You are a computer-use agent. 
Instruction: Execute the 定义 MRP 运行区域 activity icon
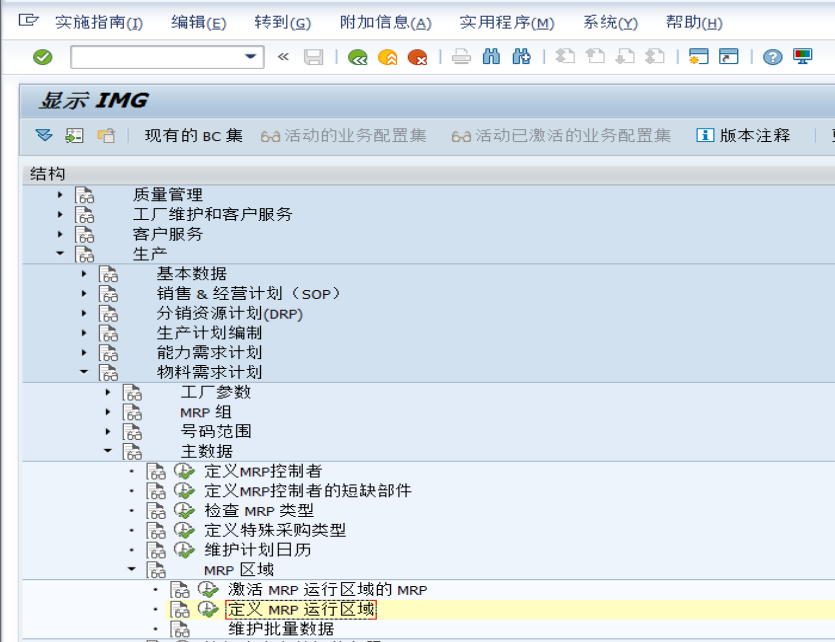(x=208, y=610)
